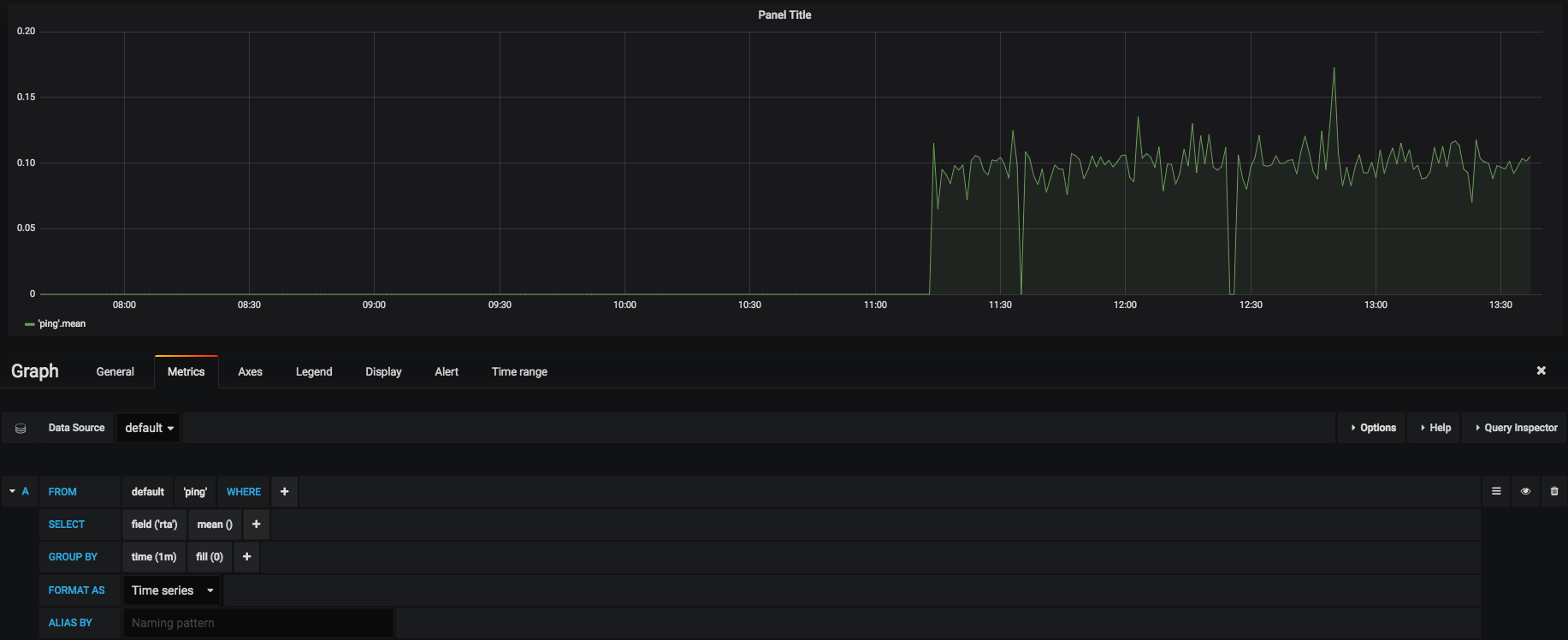The height and width of the screenshot is (640, 1568).
Task: Switch to the Axes tab
Action: click(250, 371)
